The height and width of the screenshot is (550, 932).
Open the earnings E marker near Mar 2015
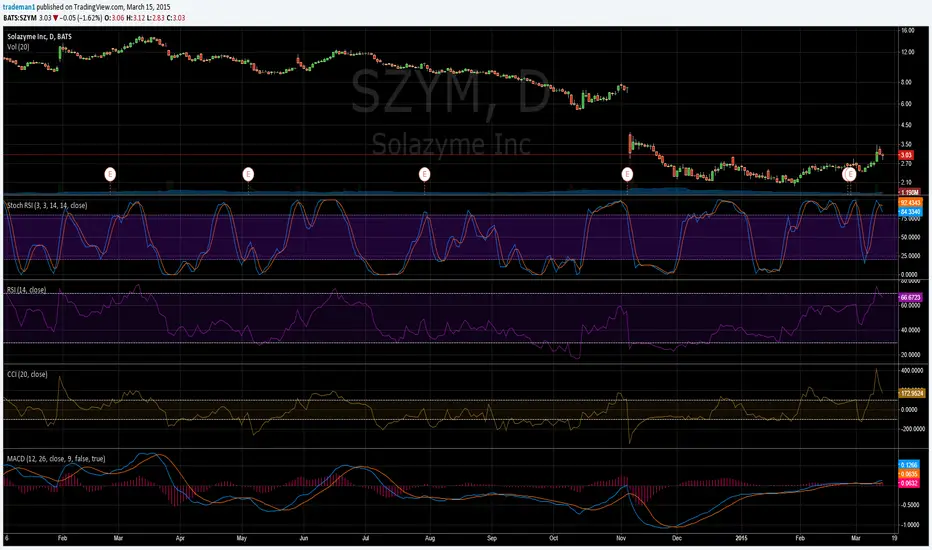click(850, 174)
